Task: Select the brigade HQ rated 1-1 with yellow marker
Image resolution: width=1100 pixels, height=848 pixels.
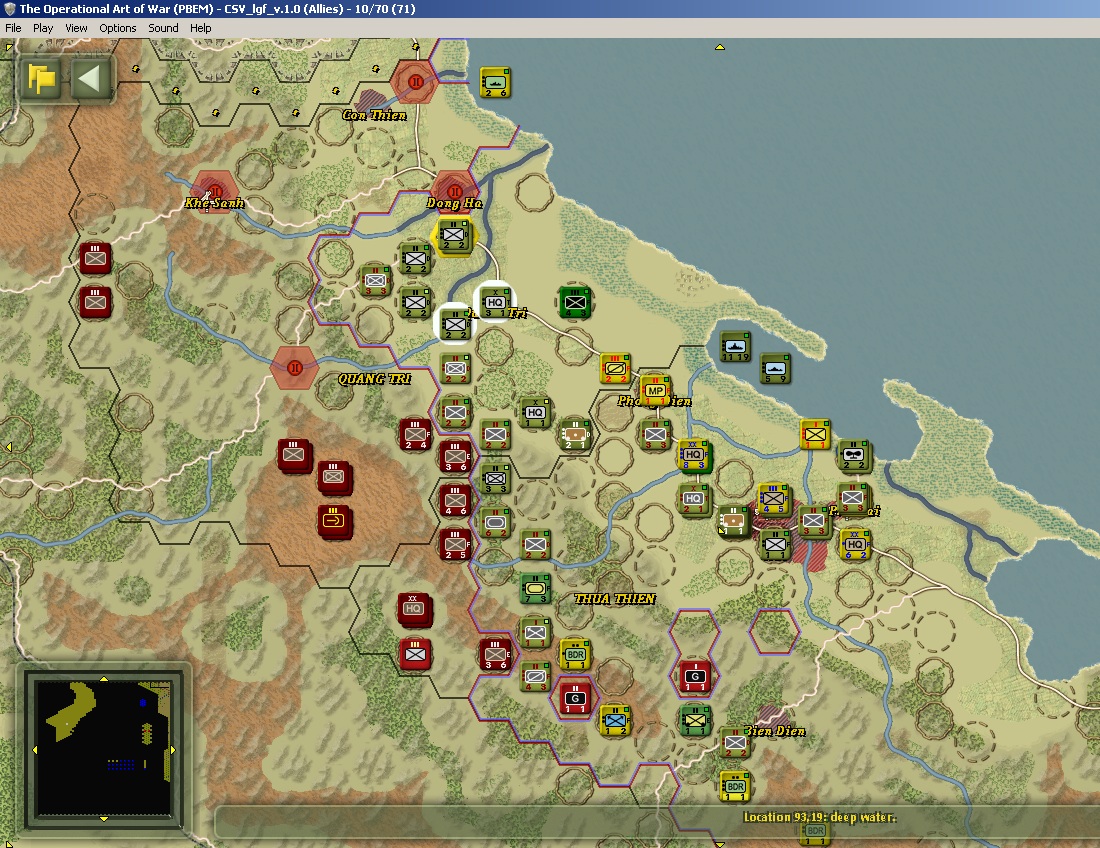Action: tap(535, 412)
